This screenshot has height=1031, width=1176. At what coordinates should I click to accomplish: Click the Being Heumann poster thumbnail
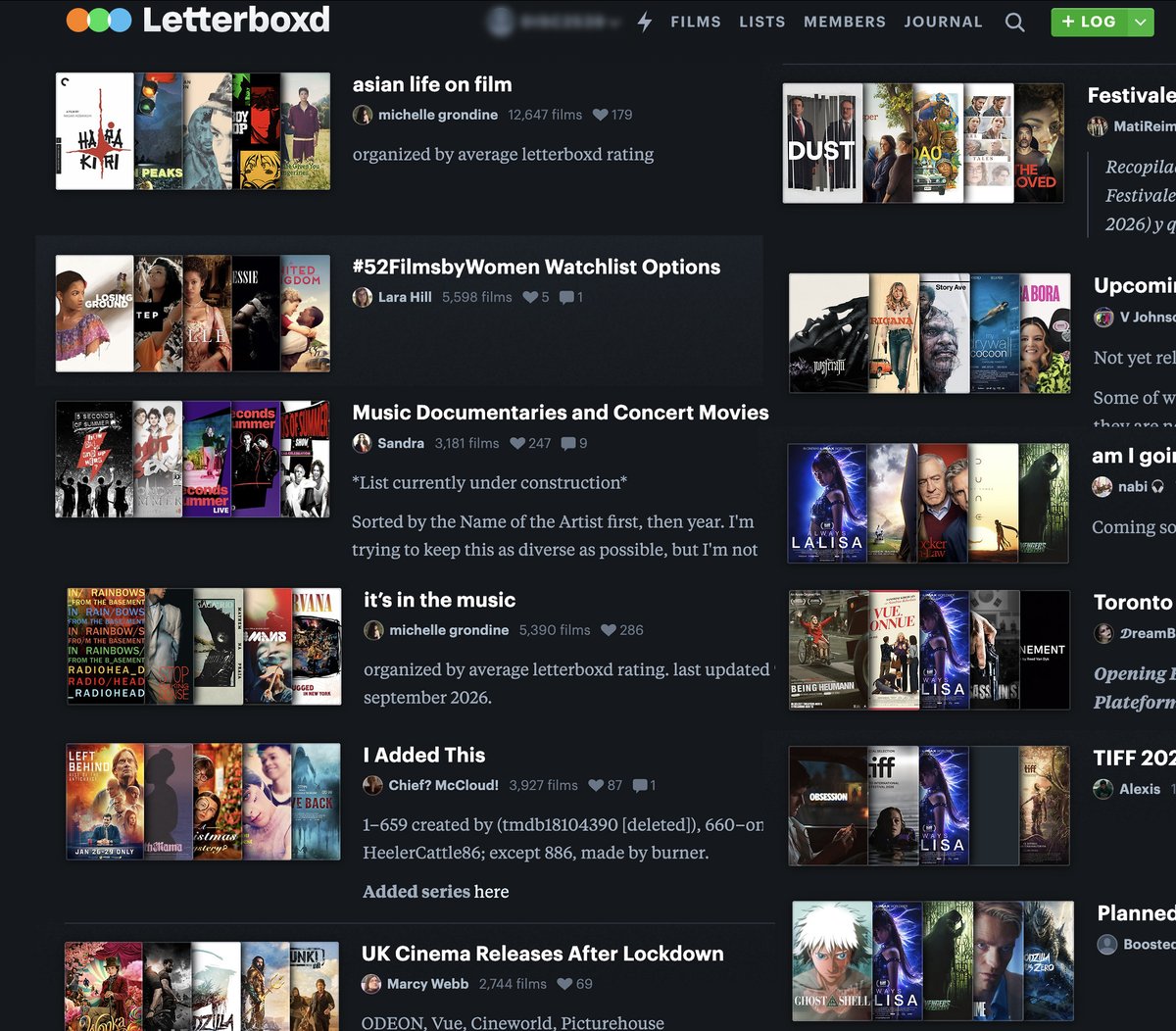coord(828,650)
